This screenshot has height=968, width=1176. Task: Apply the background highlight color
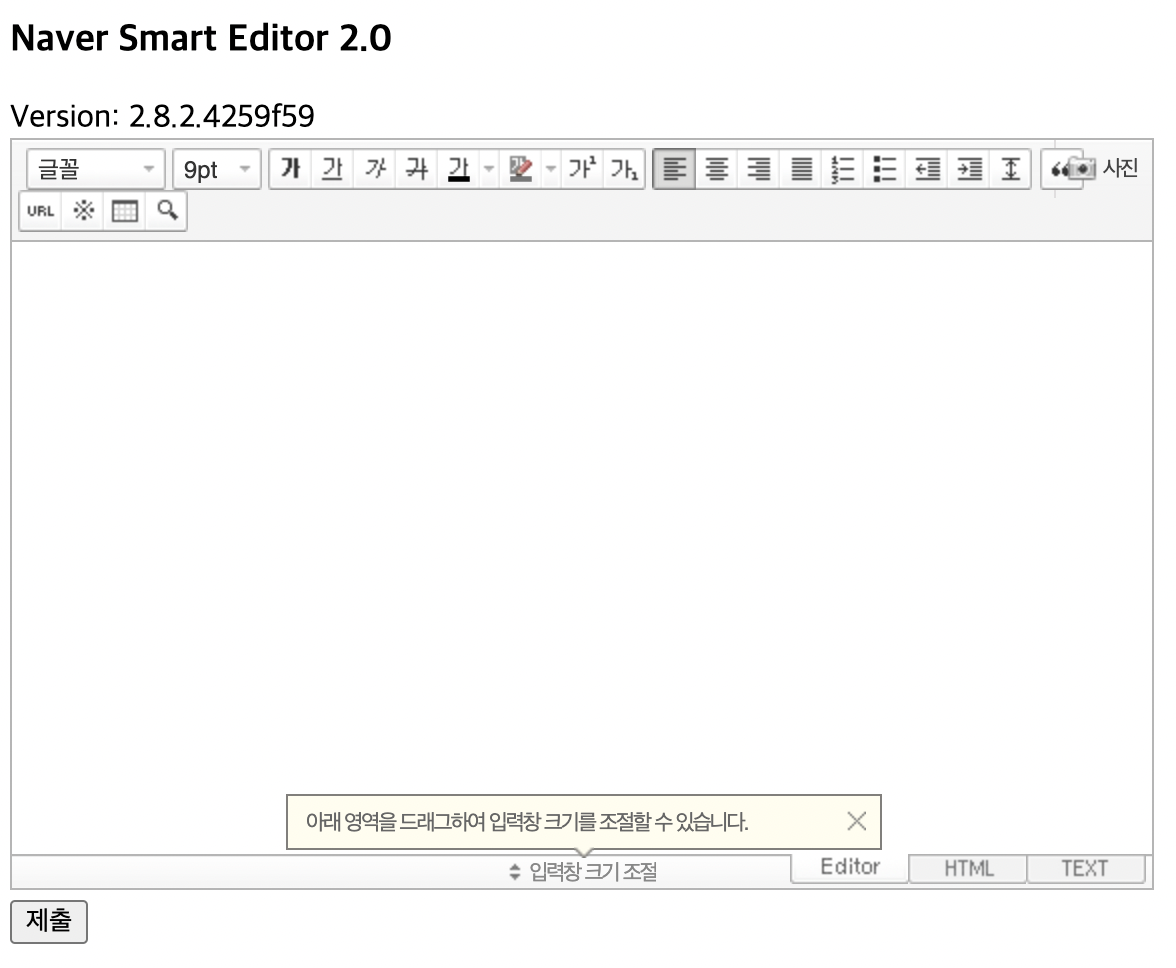[x=520, y=169]
